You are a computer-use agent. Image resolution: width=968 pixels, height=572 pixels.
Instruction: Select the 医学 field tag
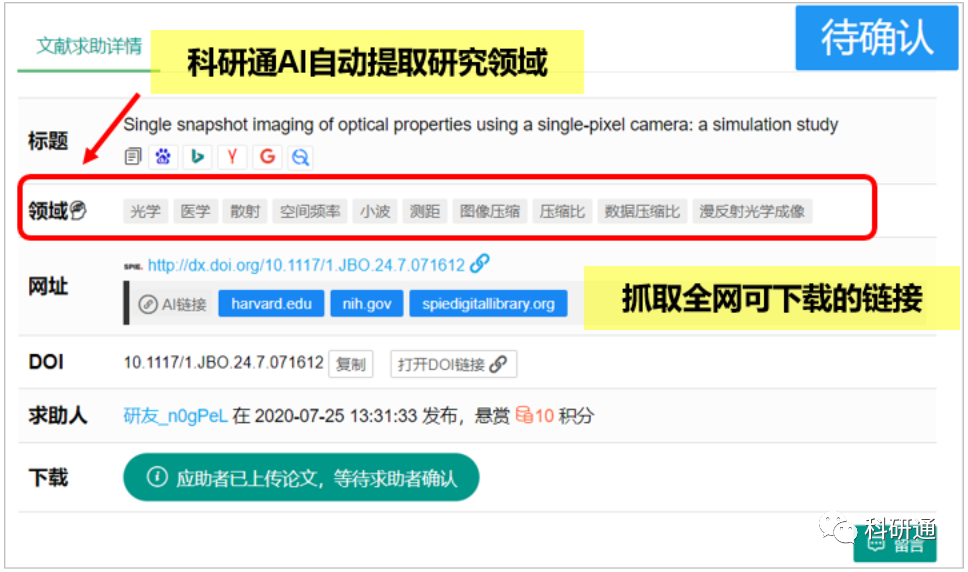click(x=195, y=212)
